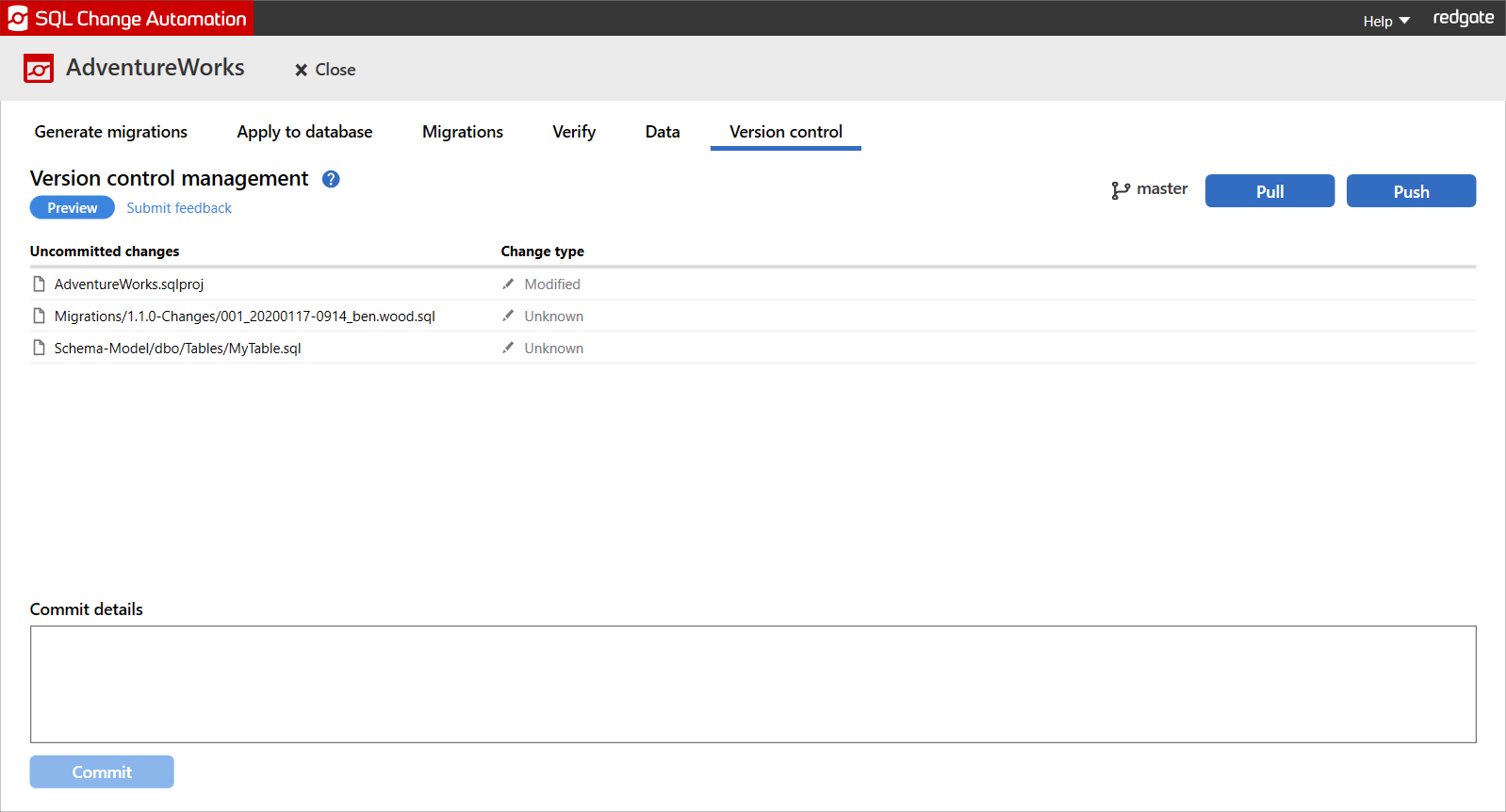Go to the Migrations tab
The width and height of the screenshot is (1506, 812).
click(463, 132)
